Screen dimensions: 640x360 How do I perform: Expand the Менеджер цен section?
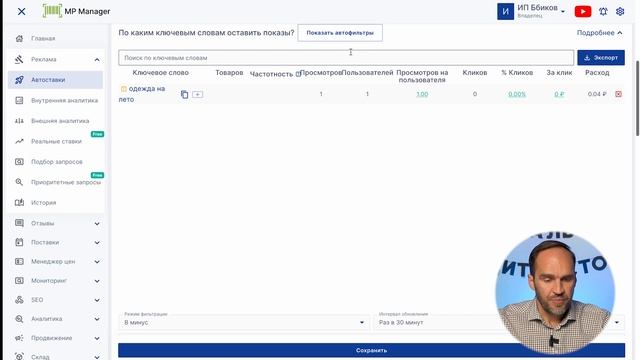point(97,262)
